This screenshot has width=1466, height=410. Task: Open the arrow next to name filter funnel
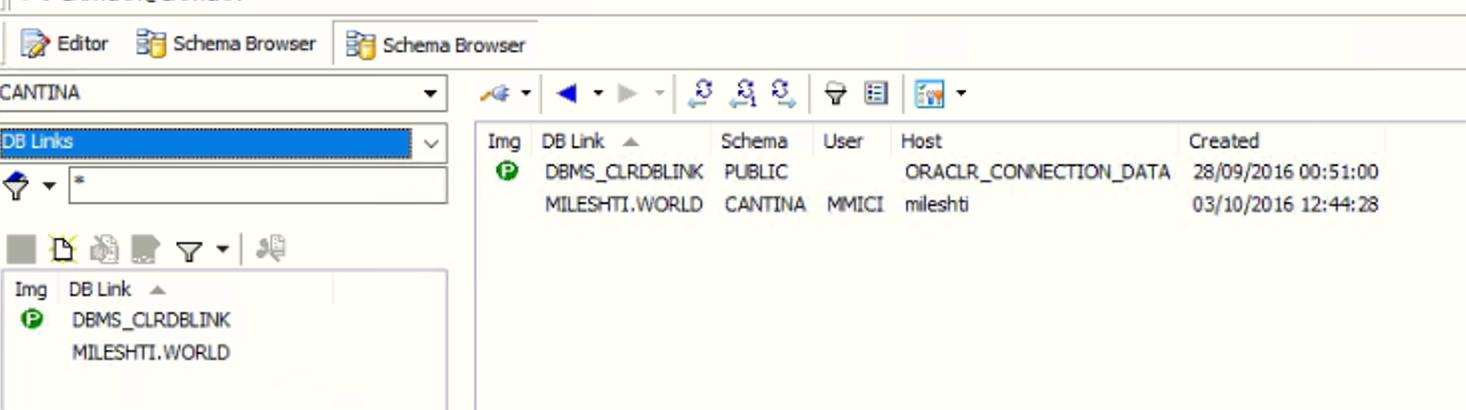tap(48, 187)
